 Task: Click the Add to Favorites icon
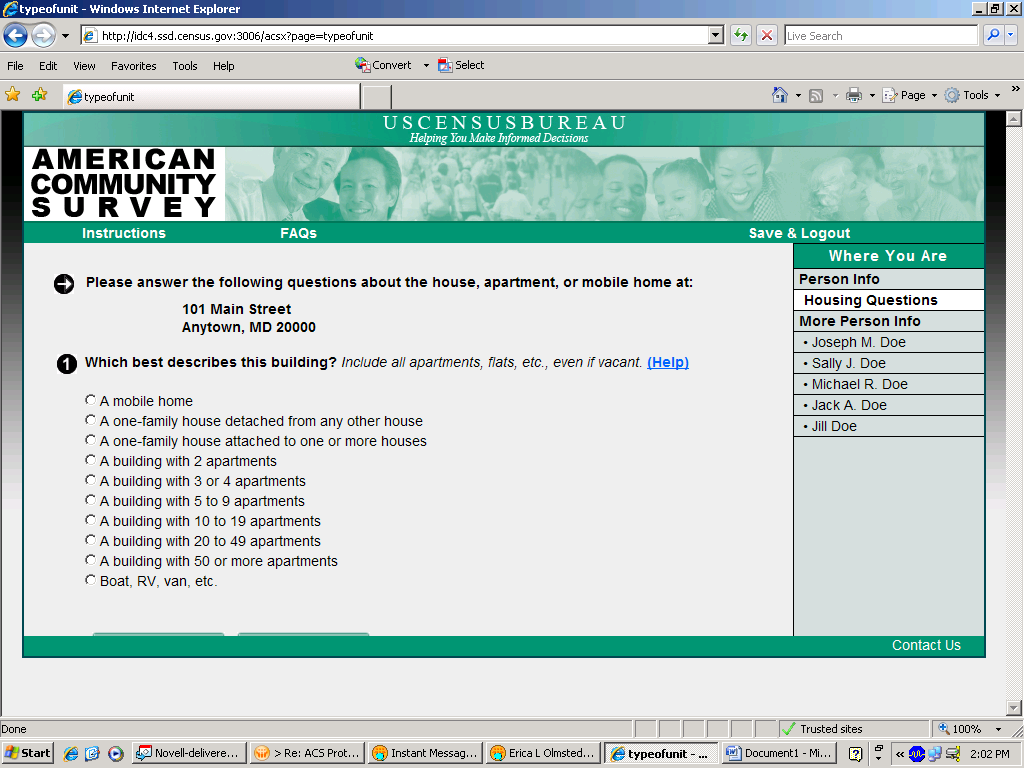pyautogui.click(x=40, y=95)
